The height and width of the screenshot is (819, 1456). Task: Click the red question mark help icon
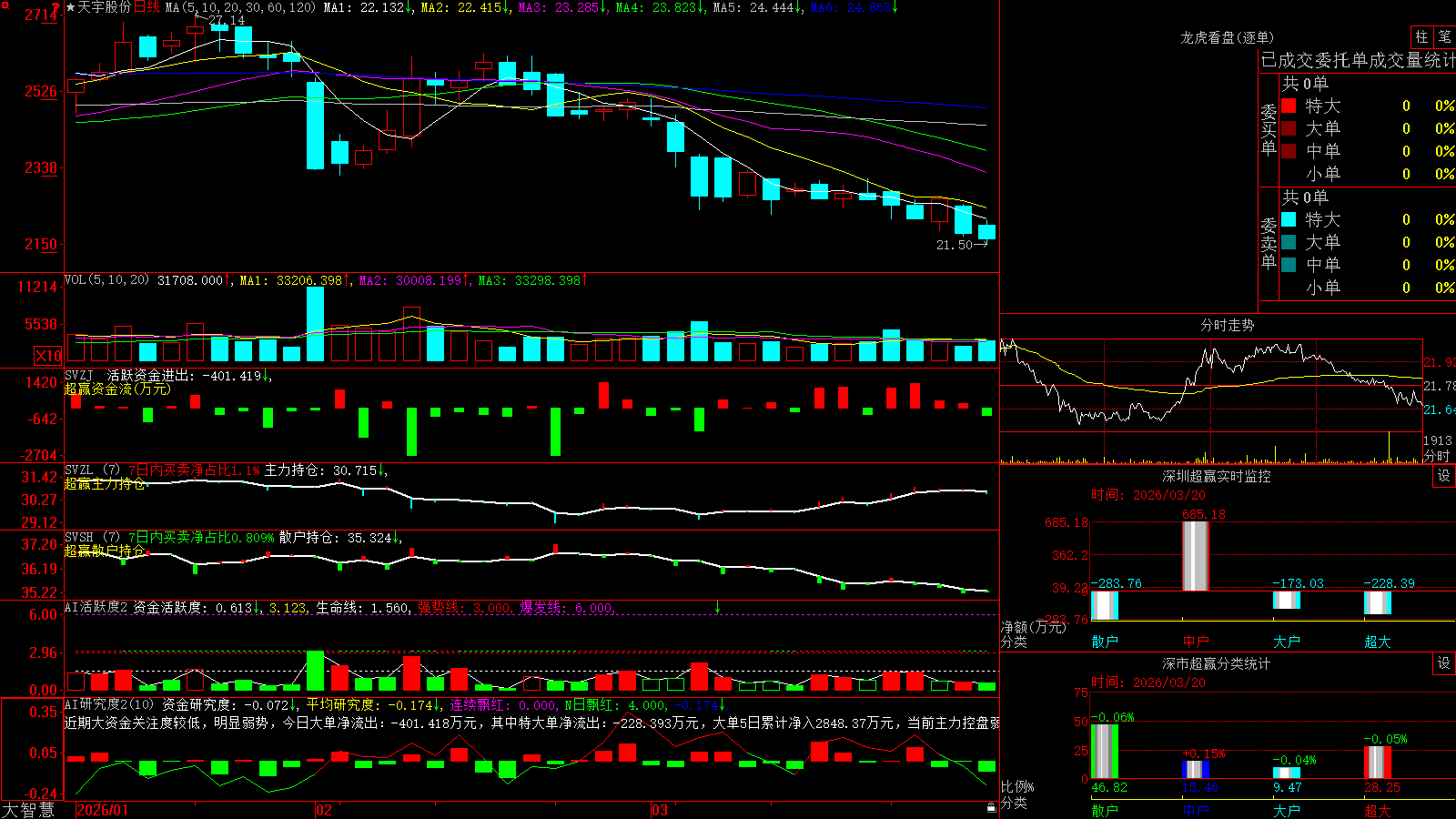point(56,7)
